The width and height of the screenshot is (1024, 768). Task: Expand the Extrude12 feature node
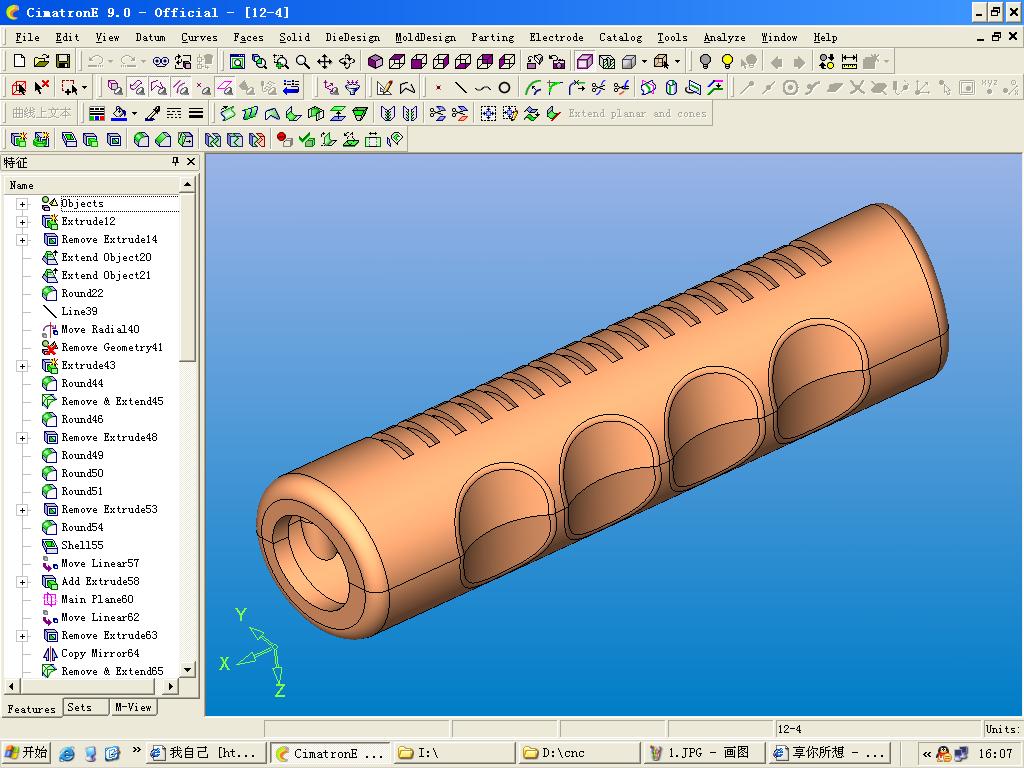22,222
